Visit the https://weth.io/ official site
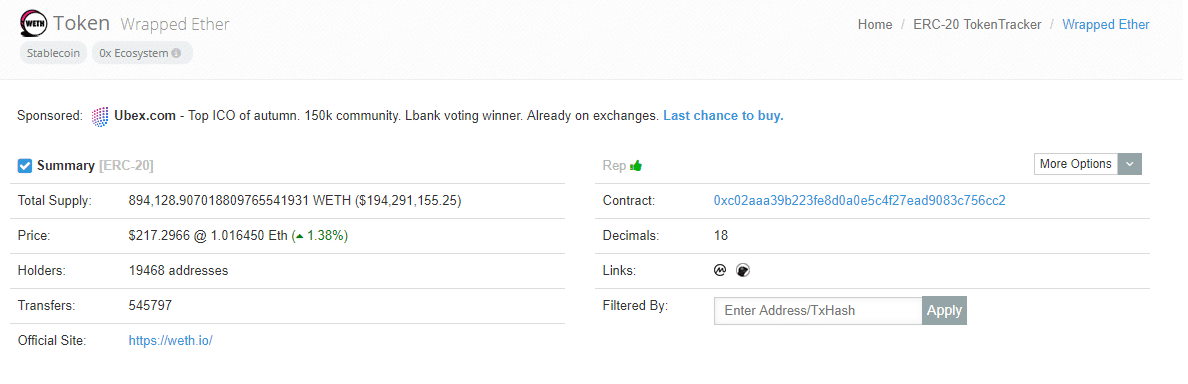Screen dimensions: 1188x384 pos(170,341)
